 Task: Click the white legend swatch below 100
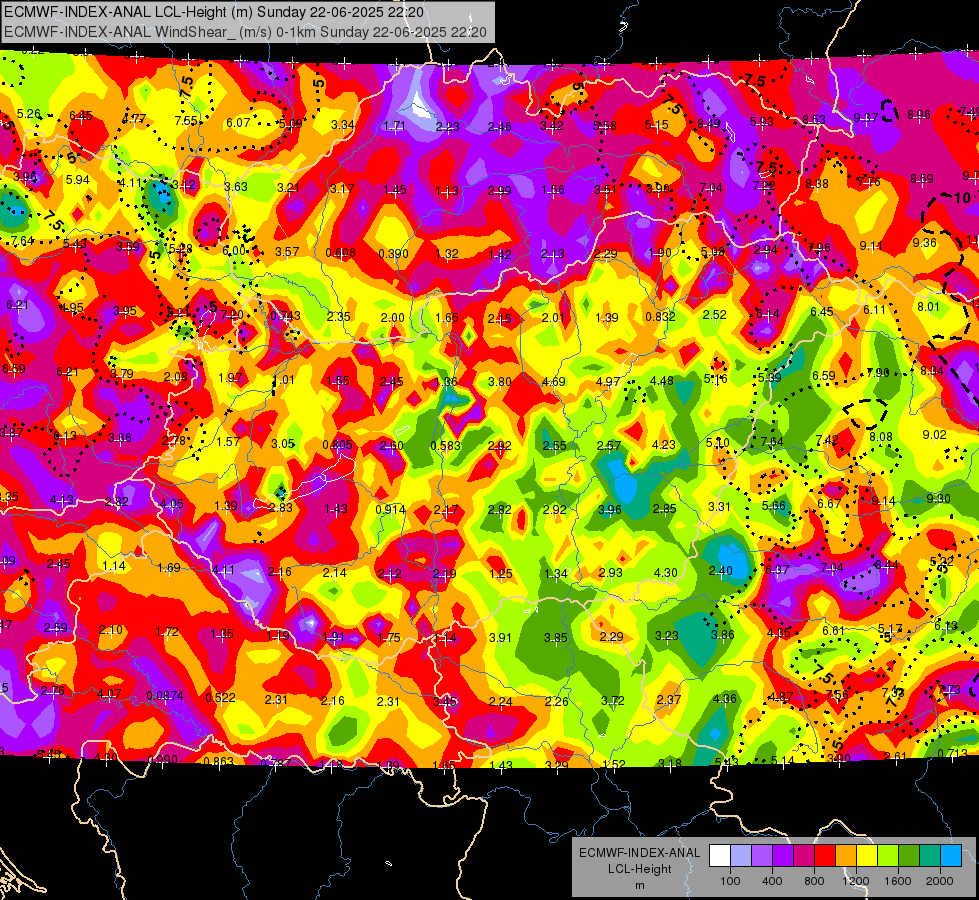720,856
